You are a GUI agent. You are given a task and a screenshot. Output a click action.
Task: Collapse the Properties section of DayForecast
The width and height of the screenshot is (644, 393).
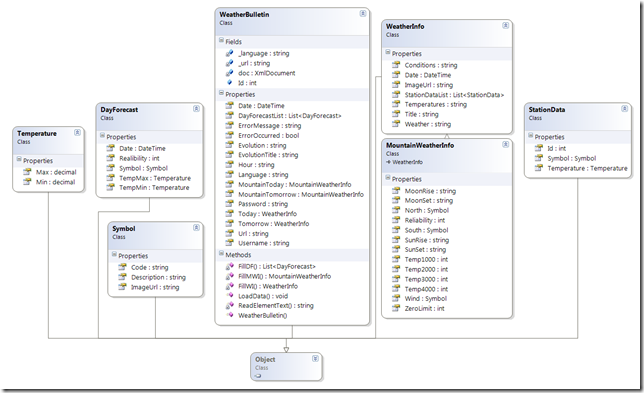click(x=102, y=136)
